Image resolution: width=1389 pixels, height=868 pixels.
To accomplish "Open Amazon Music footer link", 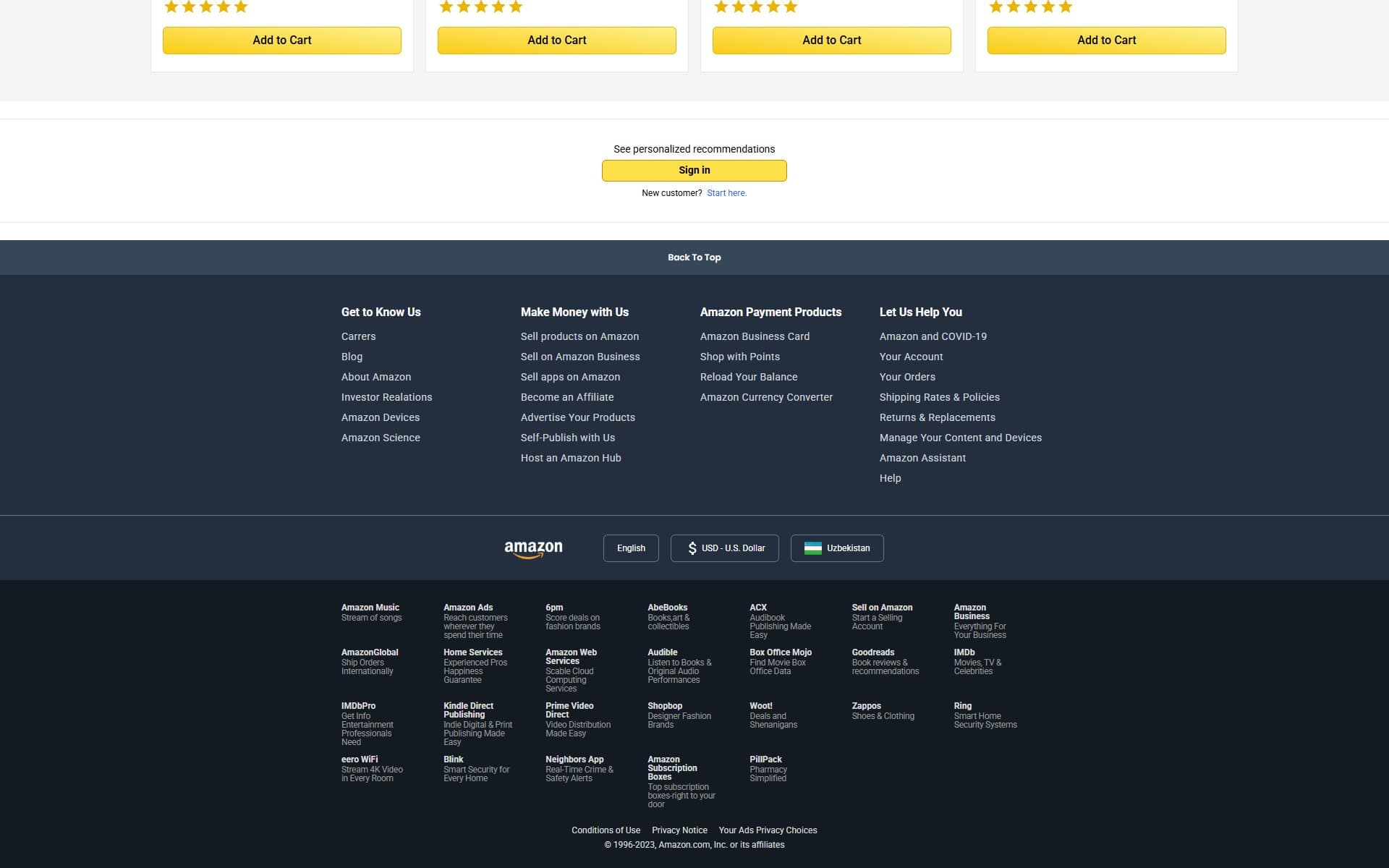I will 371,613.
